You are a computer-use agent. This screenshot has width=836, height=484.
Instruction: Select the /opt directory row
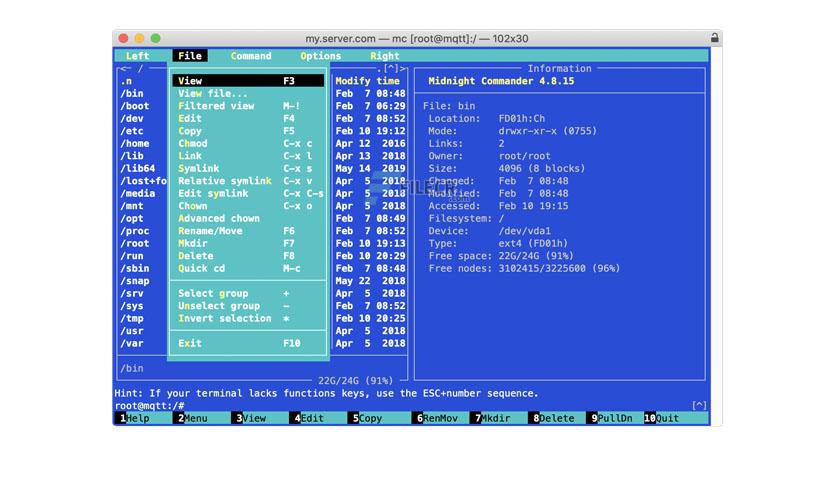coord(132,219)
